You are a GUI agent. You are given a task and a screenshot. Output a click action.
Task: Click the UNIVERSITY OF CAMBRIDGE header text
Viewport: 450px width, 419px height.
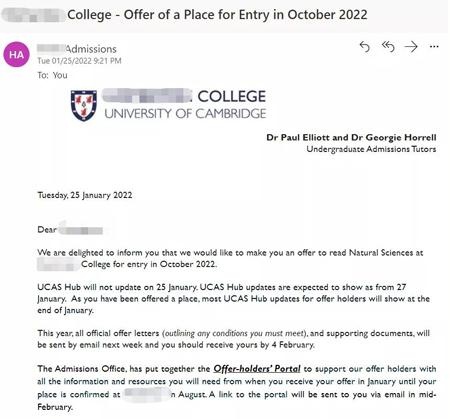(185, 114)
